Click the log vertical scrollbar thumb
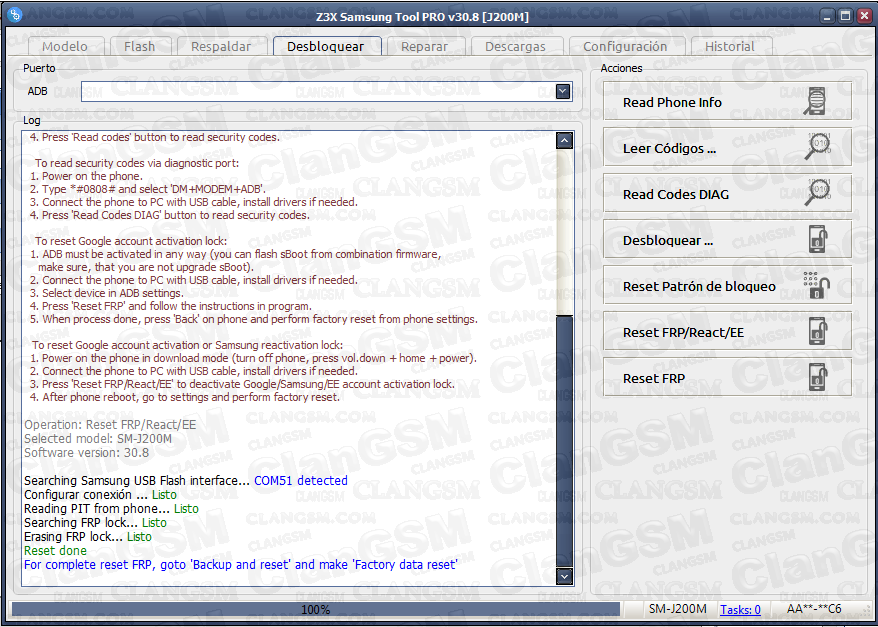The height and width of the screenshot is (627, 878). (564, 441)
